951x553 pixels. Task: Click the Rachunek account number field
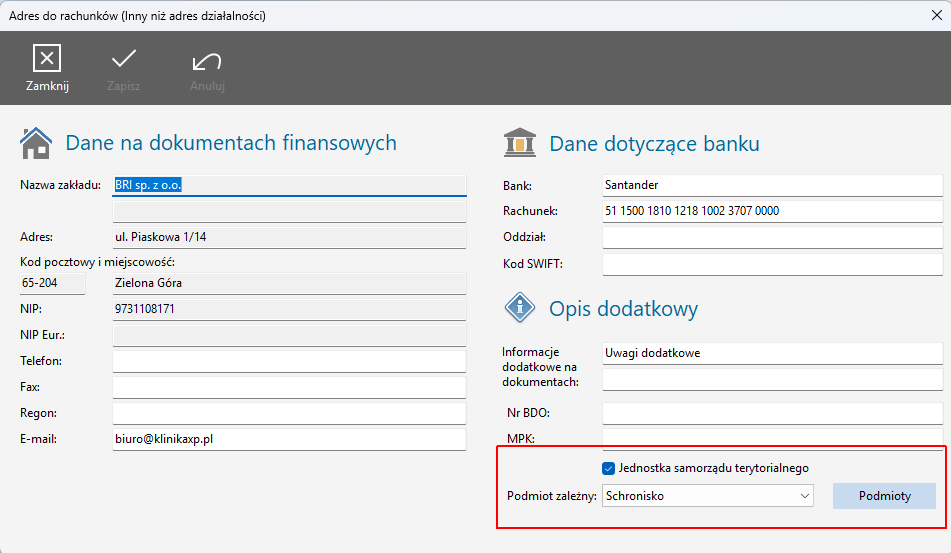[772, 211]
